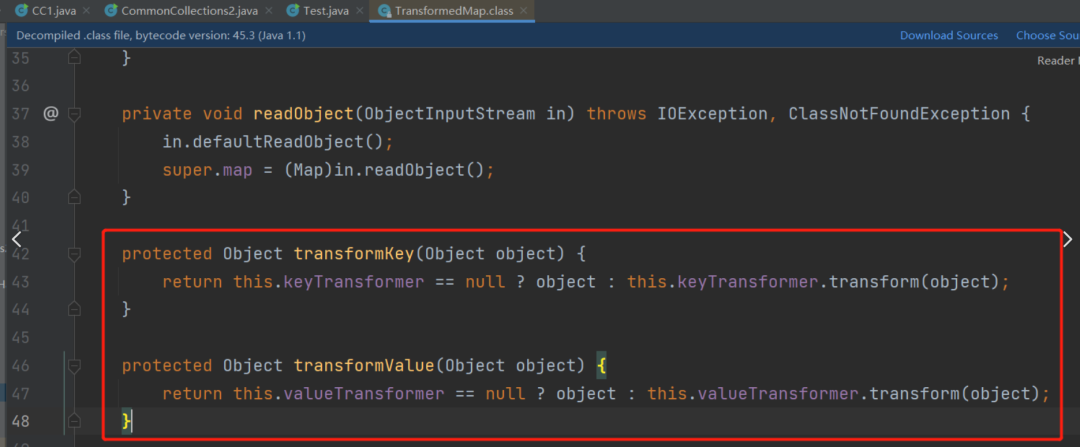Click first valueTransformer on line 47
1080x447 pixels.
click(x=364, y=393)
